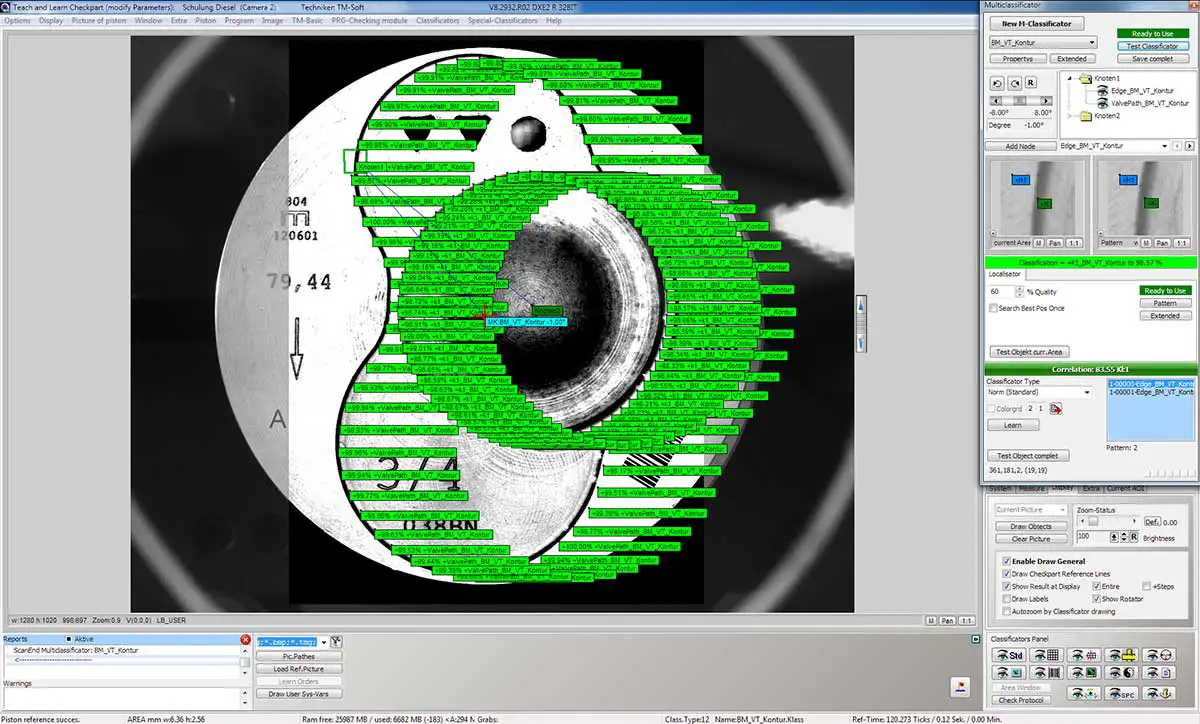
Task: Open the anchor classificator
Action: coord(1159,694)
